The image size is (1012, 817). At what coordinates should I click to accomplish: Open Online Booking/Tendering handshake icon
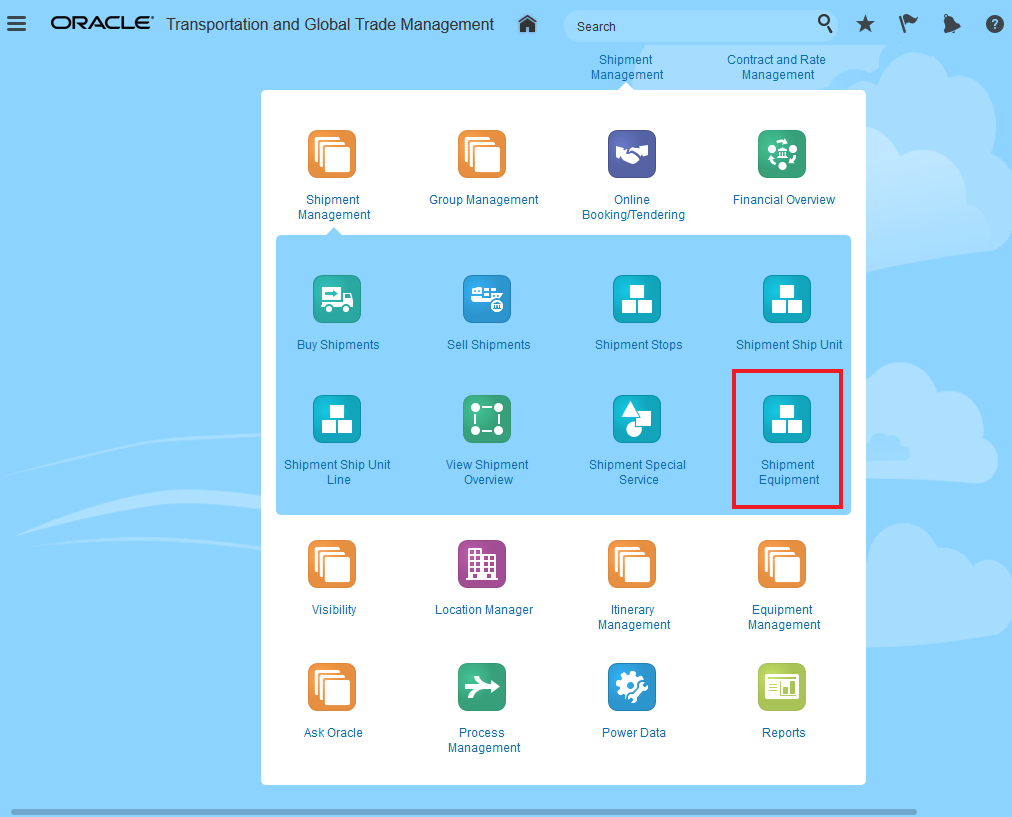point(632,154)
